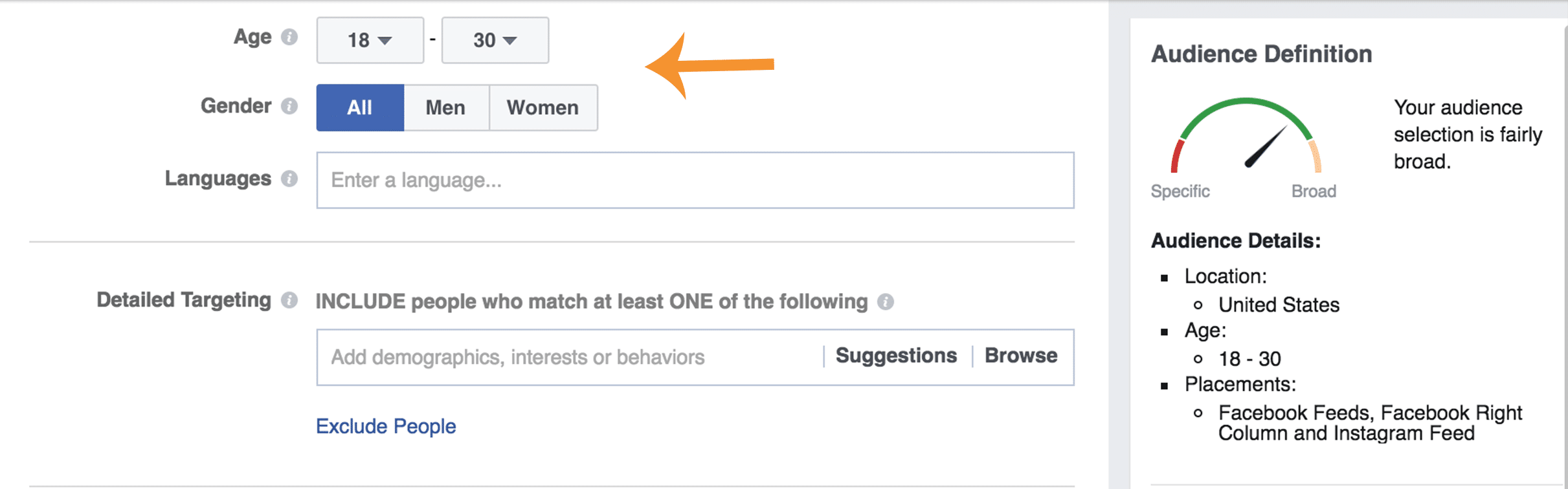Click the Enter a language field
Image resolution: width=1568 pixels, height=489 pixels.
[x=695, y=180]
